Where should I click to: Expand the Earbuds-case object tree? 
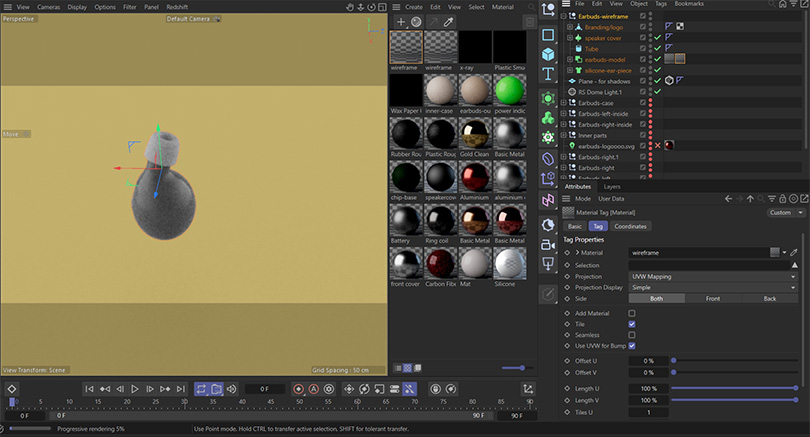pos(564,103)
